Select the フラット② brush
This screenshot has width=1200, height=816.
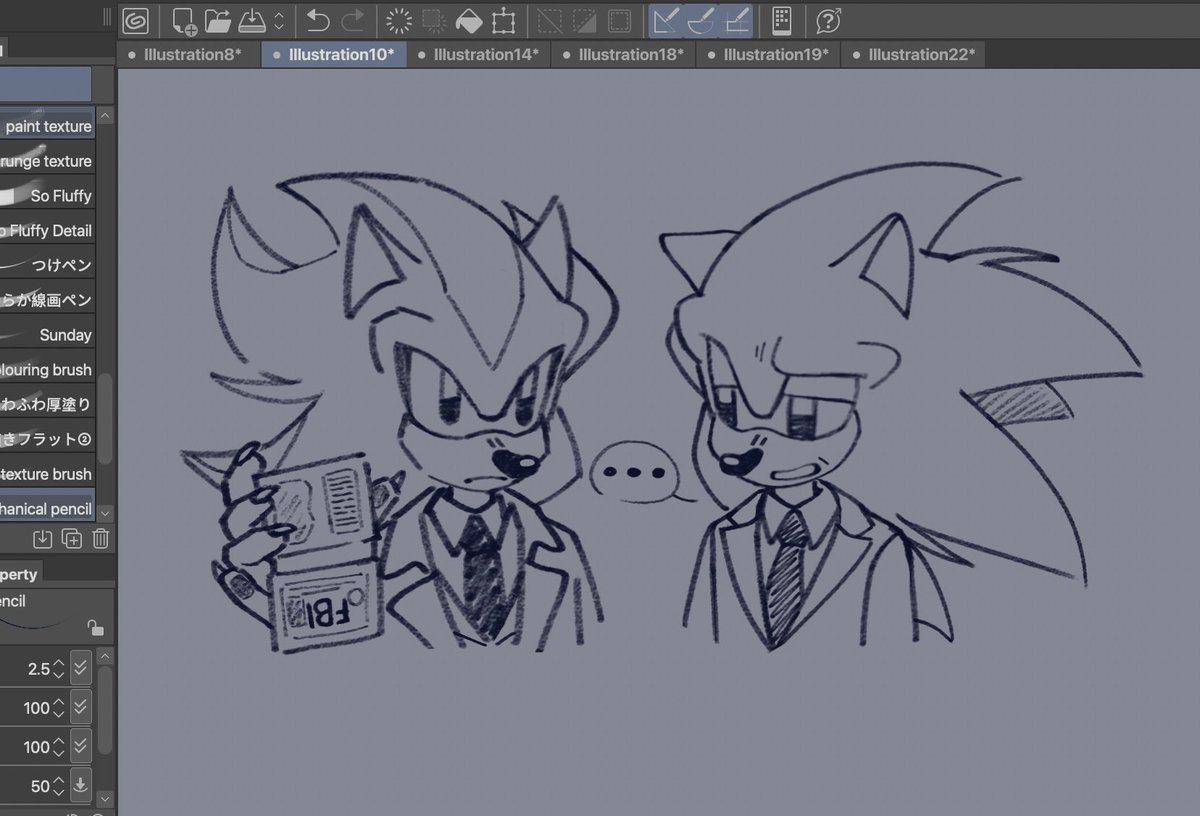pos(47,439)
